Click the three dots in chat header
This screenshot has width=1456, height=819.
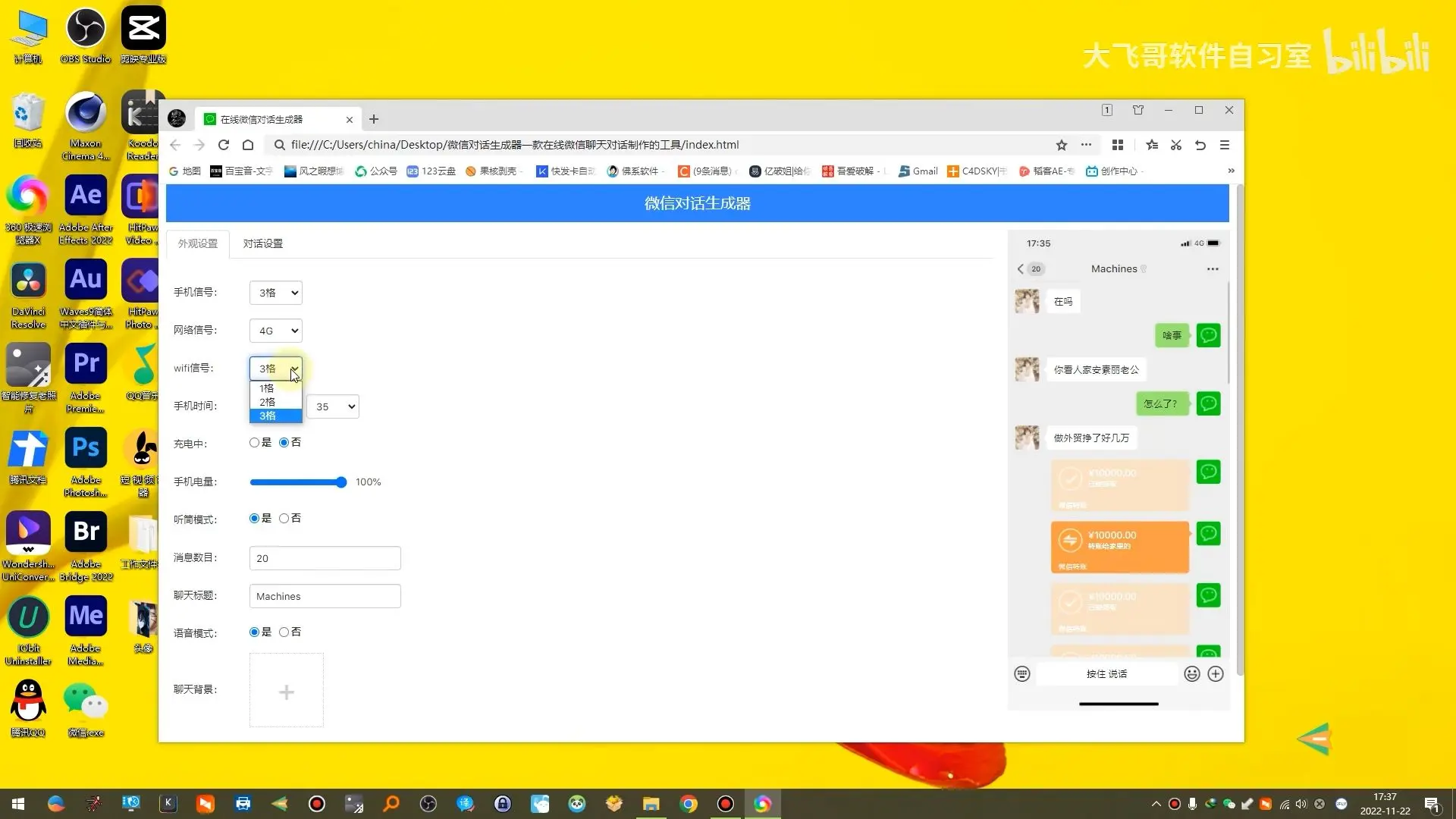pos(1213,269)
